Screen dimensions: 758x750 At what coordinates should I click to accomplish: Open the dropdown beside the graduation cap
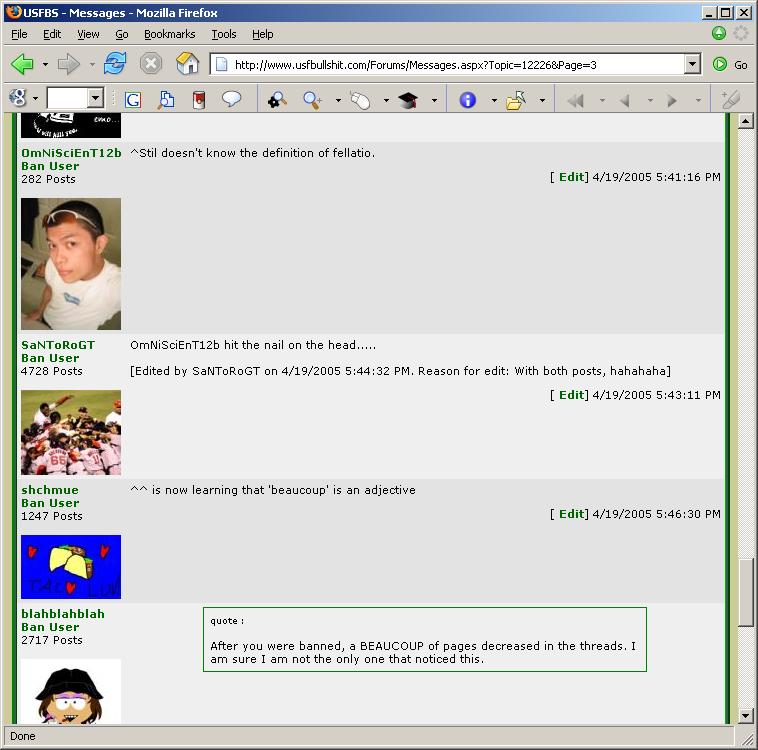(x=434, y=100)
